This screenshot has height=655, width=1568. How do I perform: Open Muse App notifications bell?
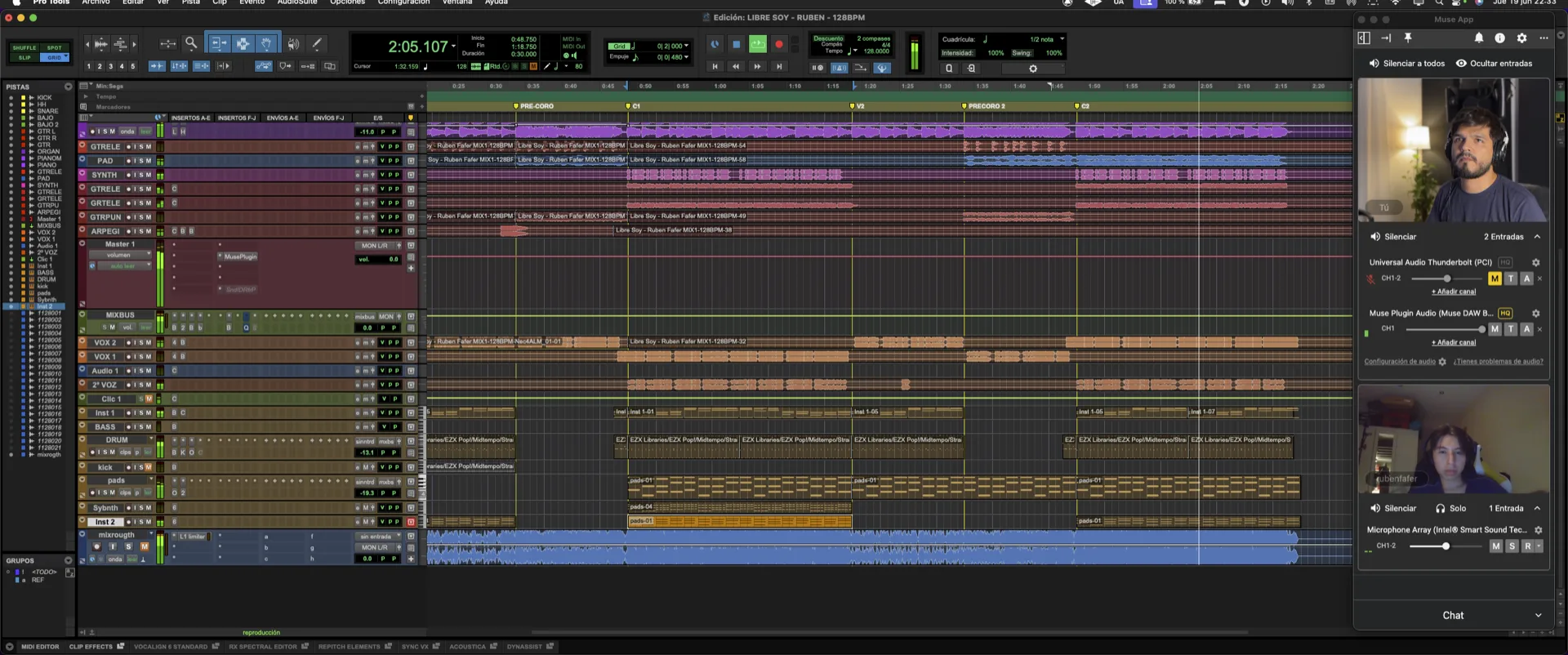1478,38
